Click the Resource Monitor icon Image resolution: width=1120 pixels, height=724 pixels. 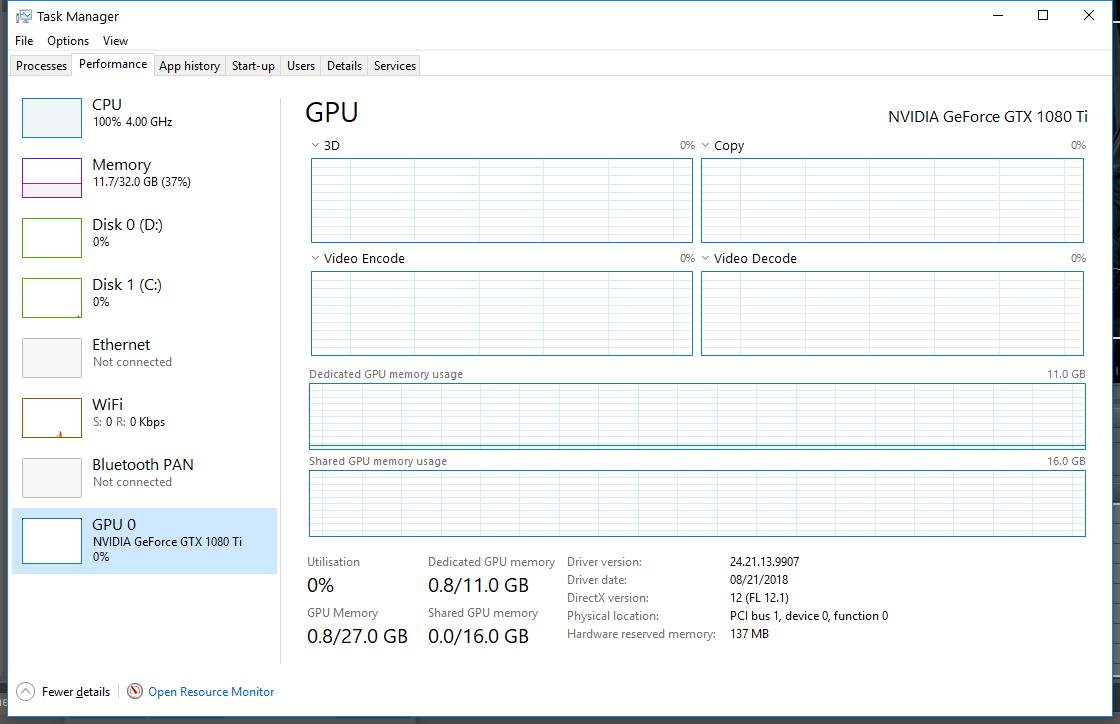[135, 692]
